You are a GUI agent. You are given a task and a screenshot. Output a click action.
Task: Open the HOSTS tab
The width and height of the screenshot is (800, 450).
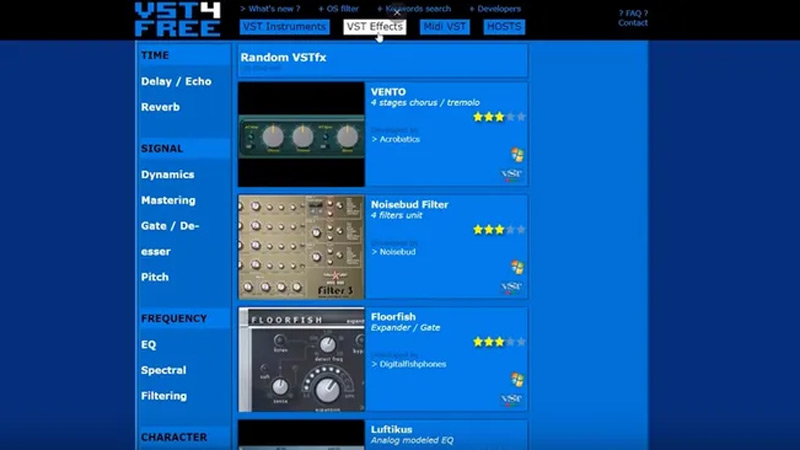point(504,27)
